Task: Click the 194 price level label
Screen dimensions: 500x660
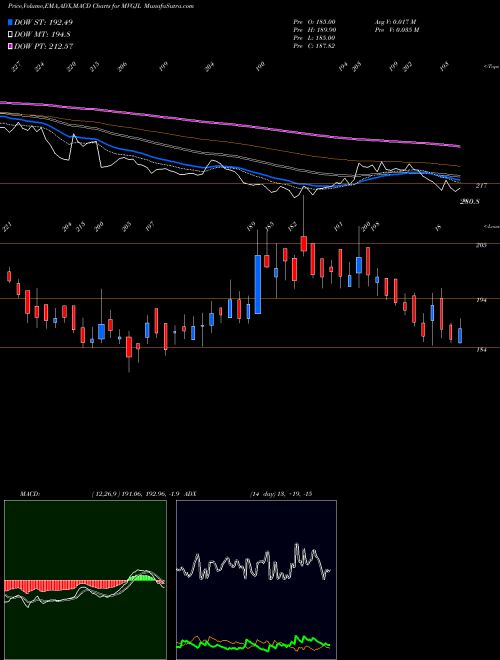Action: 481,300
